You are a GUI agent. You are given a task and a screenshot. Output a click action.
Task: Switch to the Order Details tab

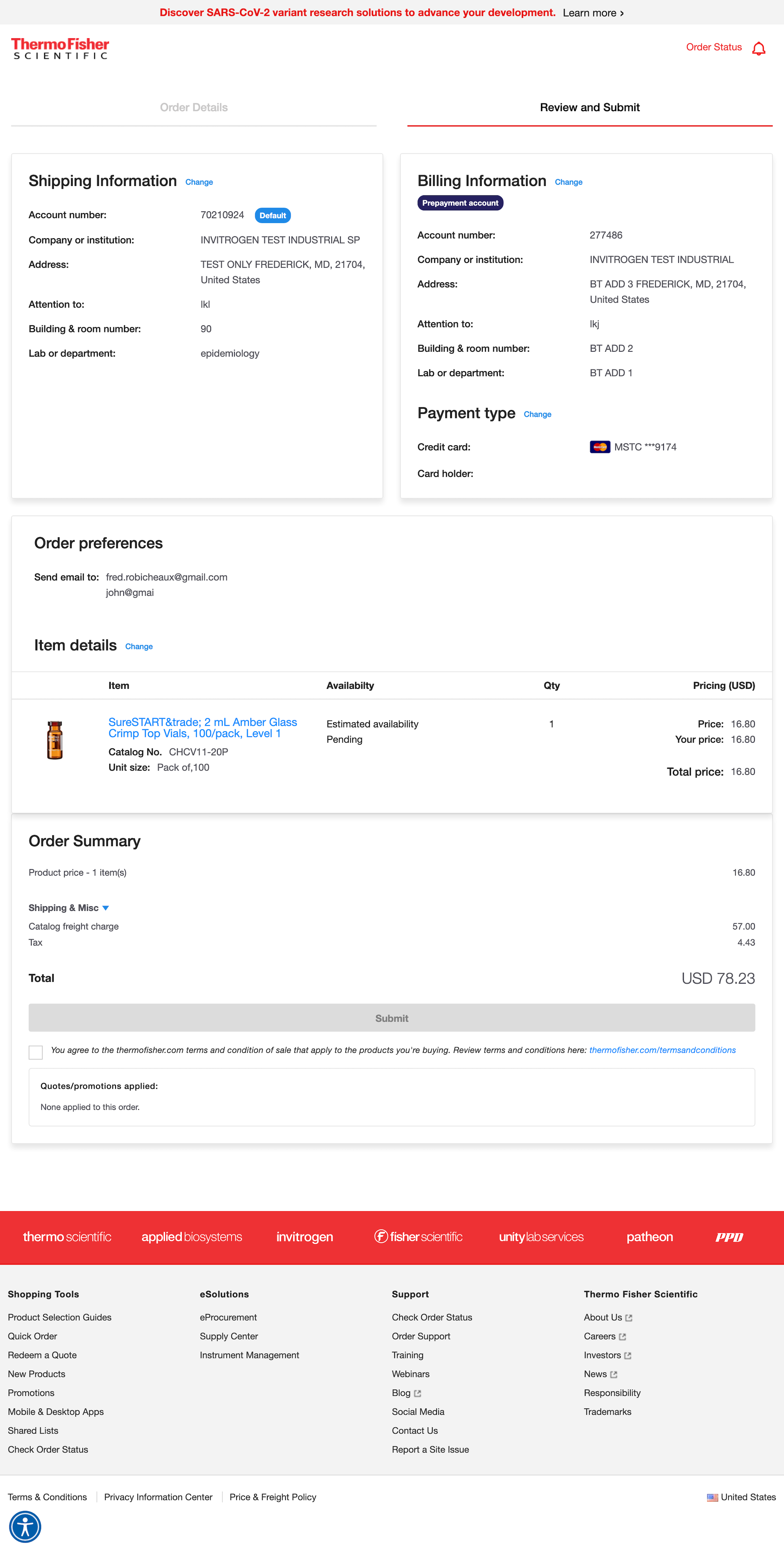(x=194, y=108)
